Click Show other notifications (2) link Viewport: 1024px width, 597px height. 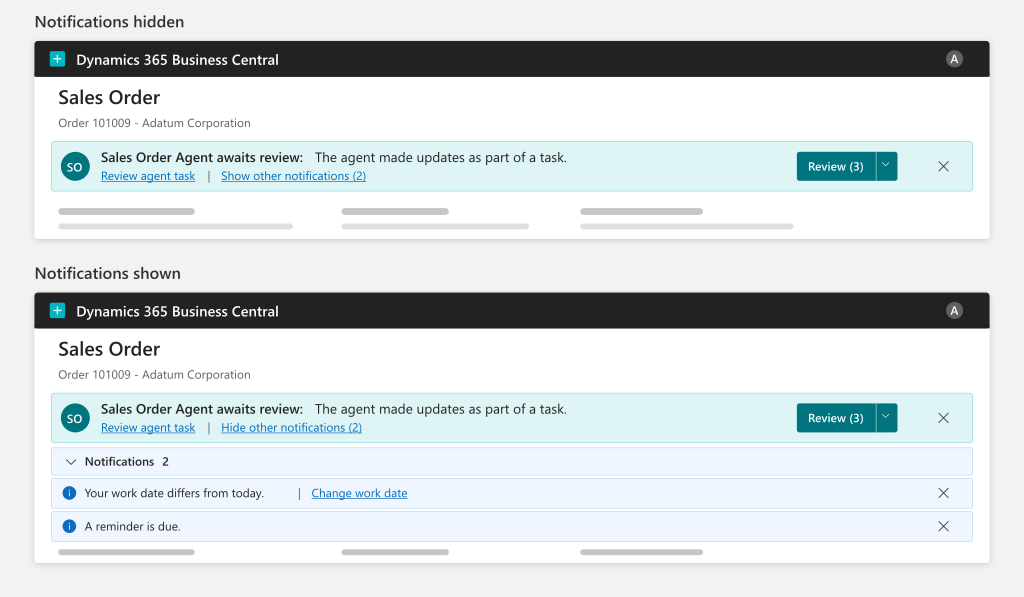(293, 176)
